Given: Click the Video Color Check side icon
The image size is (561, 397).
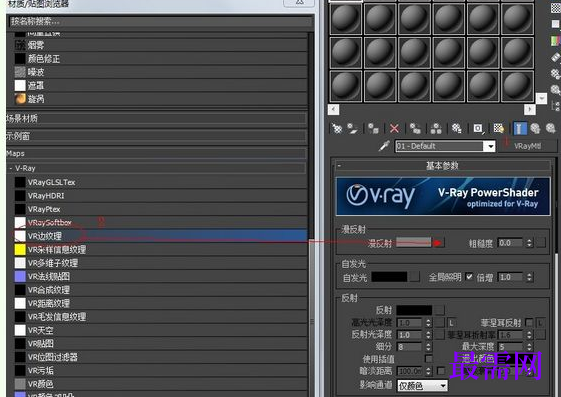Looking at the screenshot, I should [555, 40].
